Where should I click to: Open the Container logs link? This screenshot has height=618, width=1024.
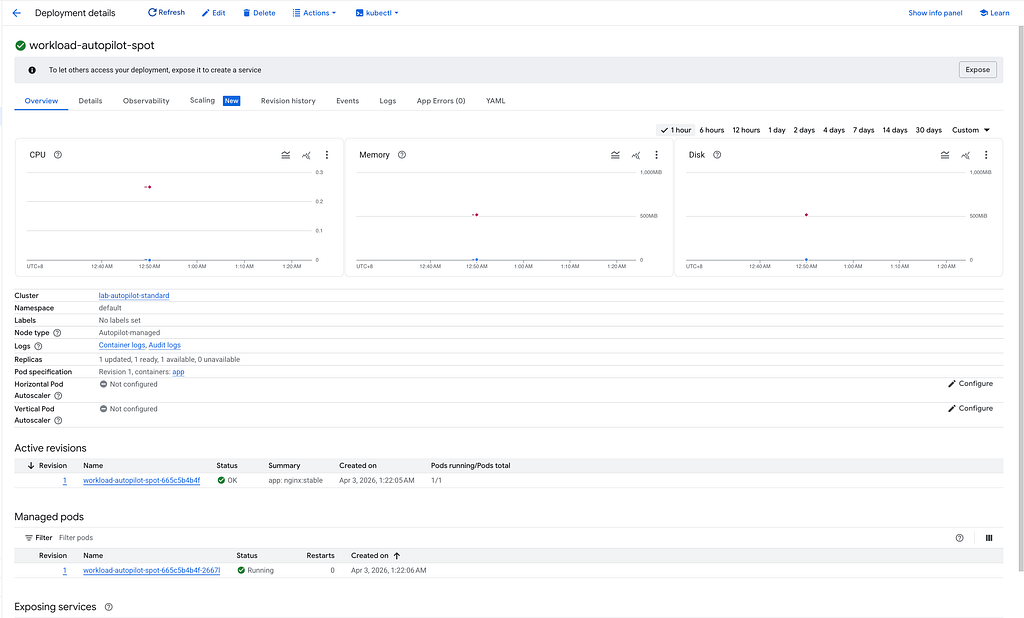coord(122,345)
